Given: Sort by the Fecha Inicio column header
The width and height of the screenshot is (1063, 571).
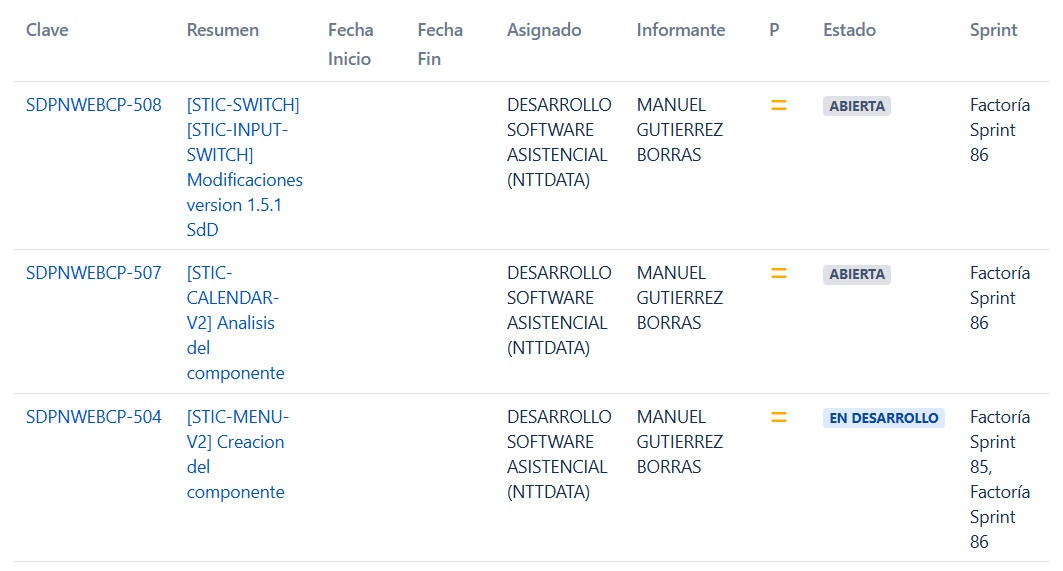Looking at the screenshot, I should [x=350, y=44].
